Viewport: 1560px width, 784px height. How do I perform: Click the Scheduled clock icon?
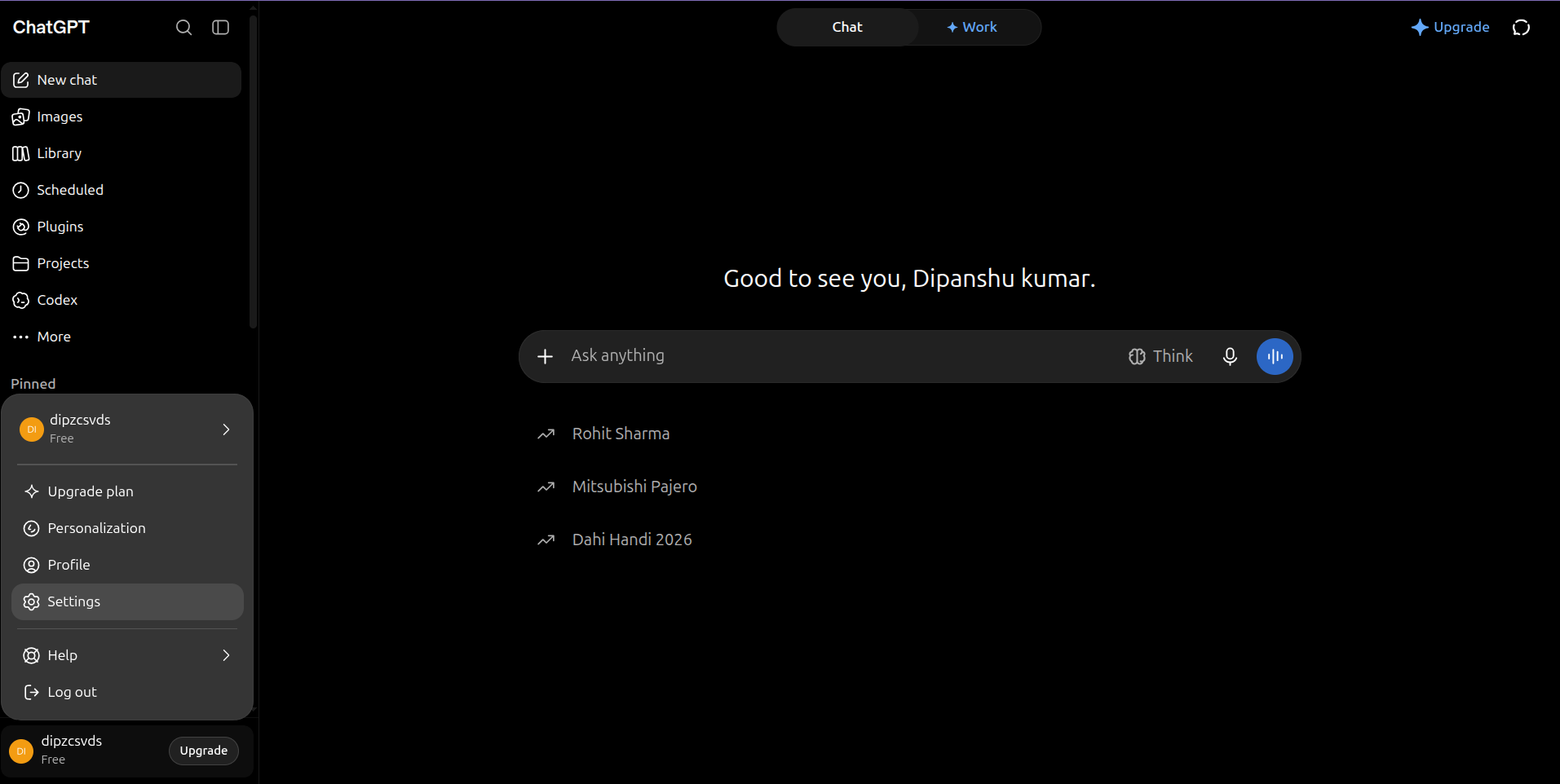(x=21, y=190)
